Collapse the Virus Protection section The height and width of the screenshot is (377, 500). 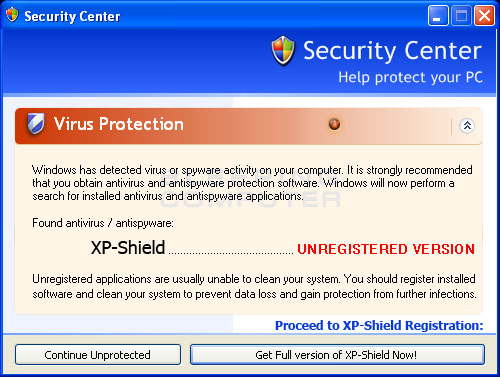point(467,126)
